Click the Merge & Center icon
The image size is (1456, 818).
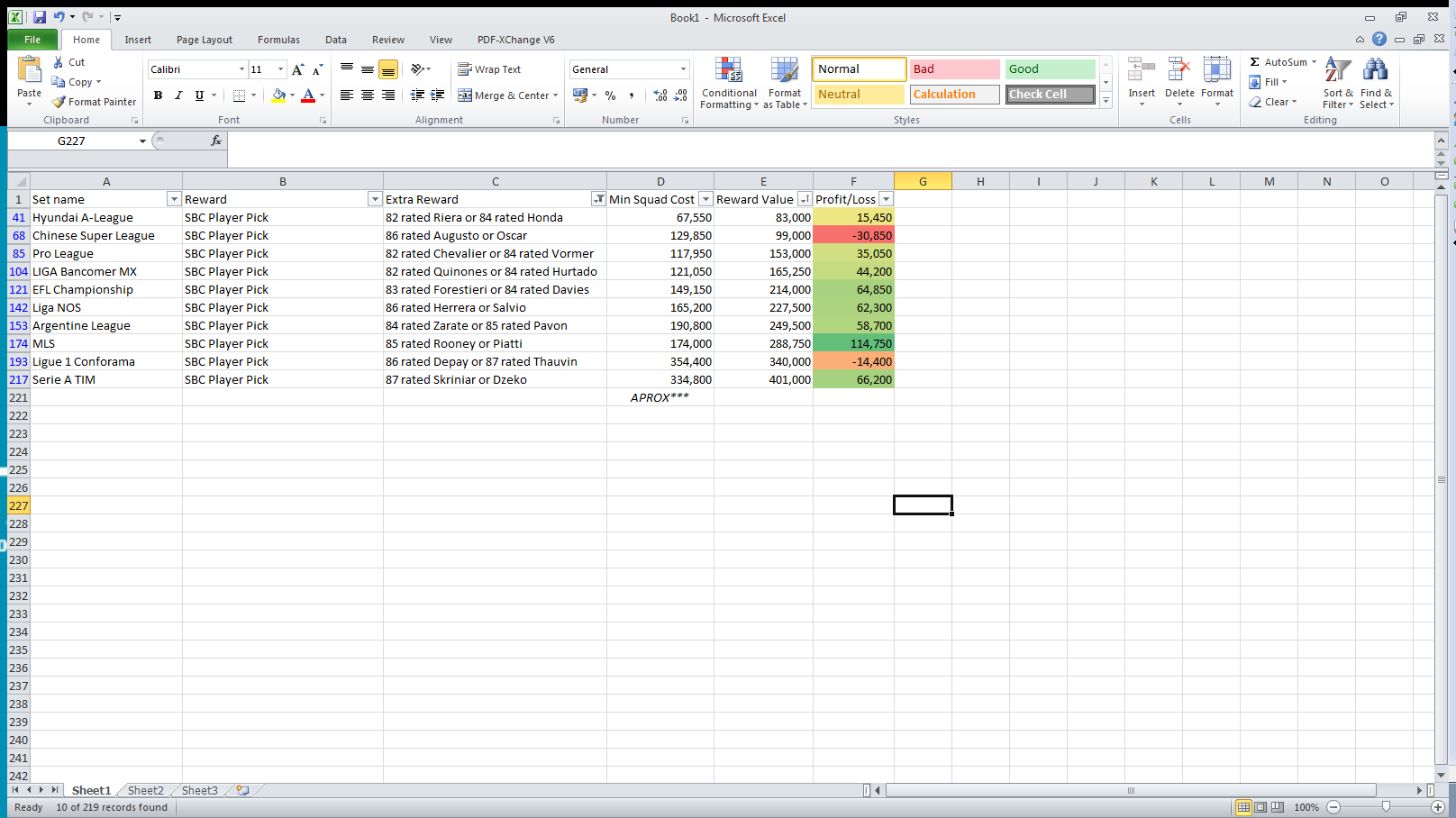pos(465,95)
